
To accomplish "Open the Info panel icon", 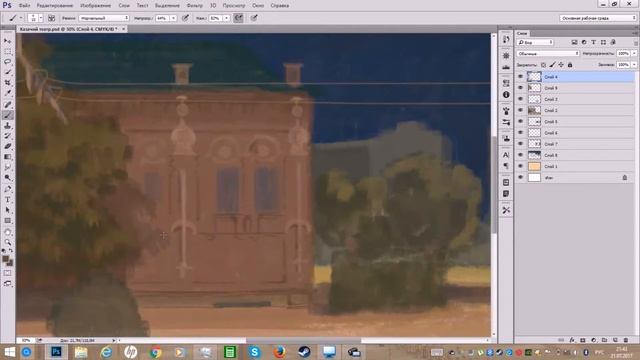I will point(506,94).
